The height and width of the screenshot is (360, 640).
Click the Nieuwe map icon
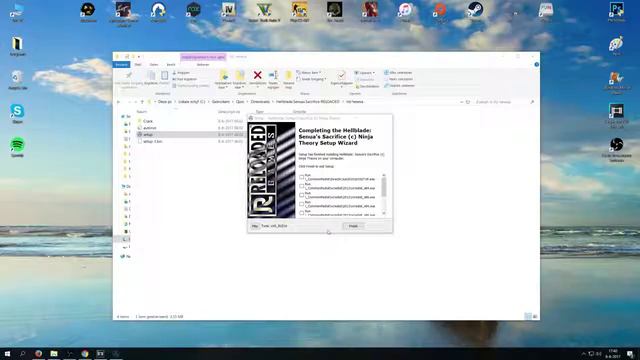289,75
